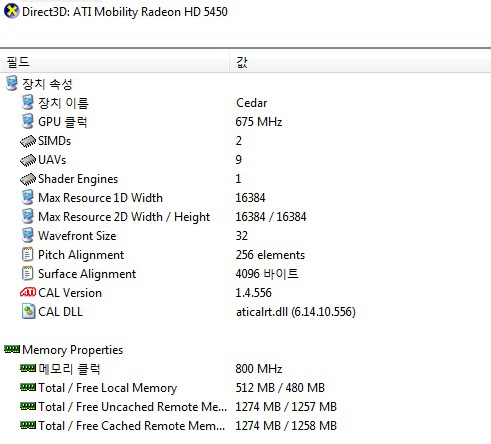Select the Max Resource 1D Width label
The width and height of the screenshot is (491, 444).
coord(100,198)
